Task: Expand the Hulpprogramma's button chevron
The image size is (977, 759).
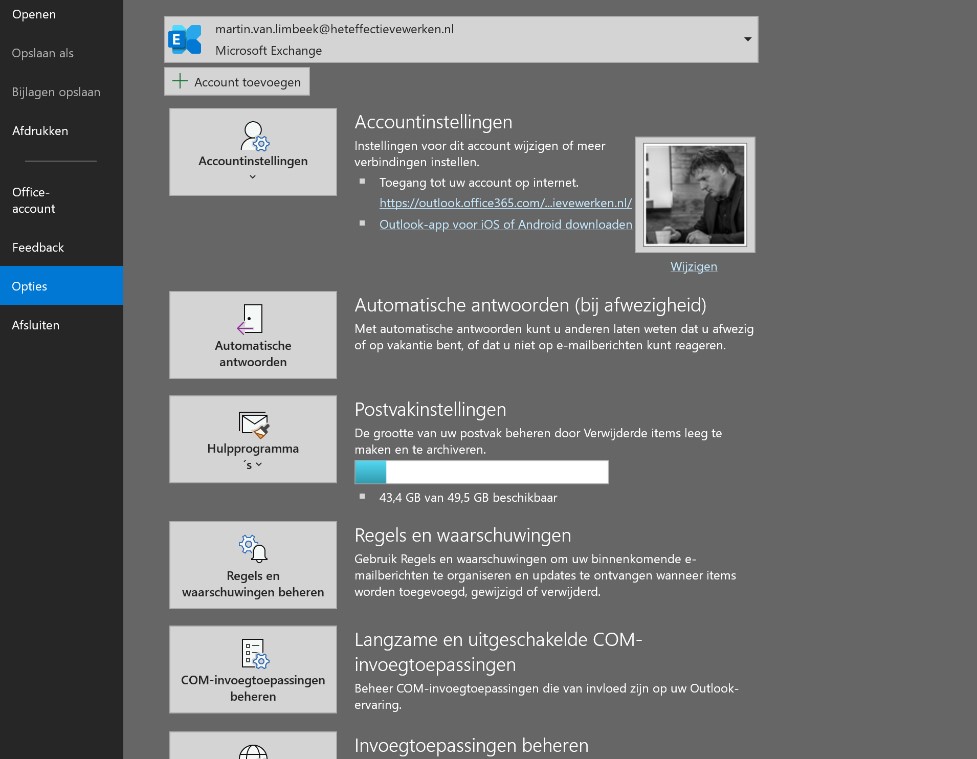Action: (259, 464)
